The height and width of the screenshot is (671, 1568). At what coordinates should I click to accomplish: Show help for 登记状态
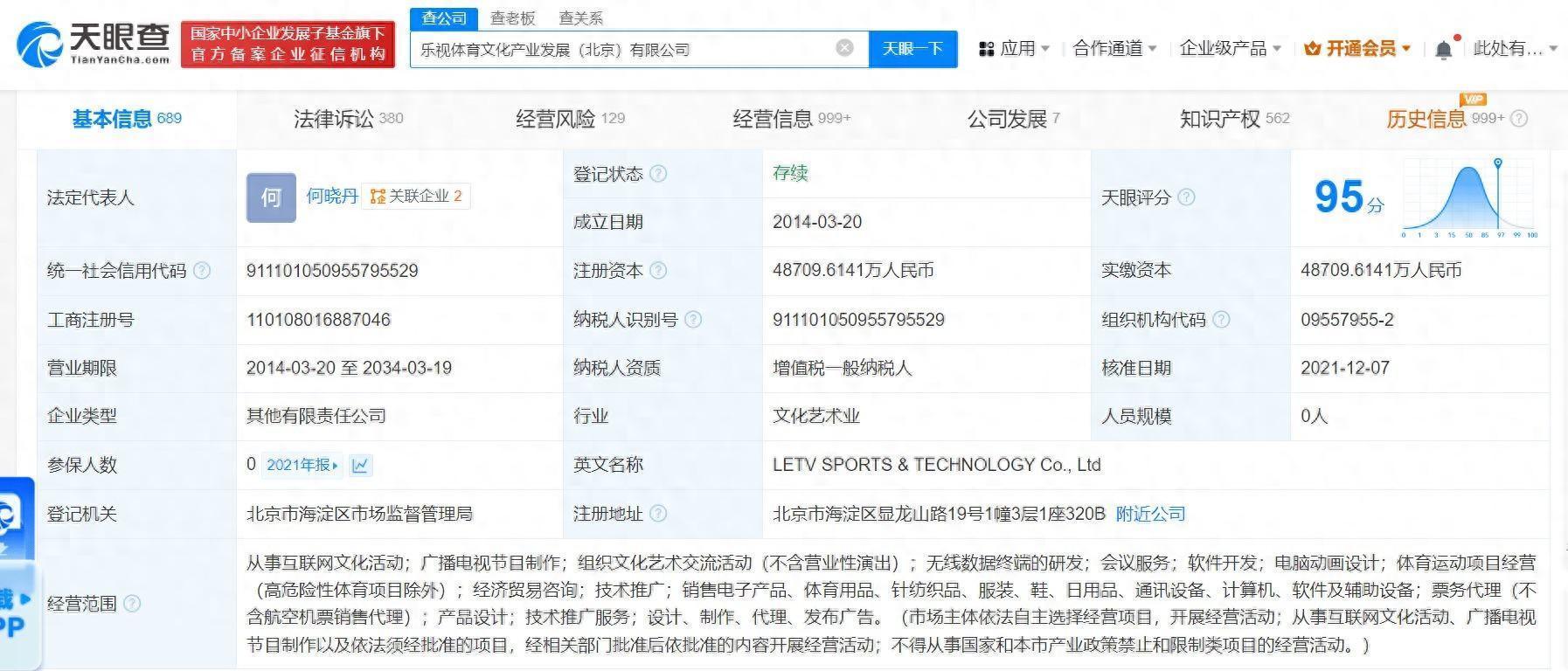tap(658, 174)
